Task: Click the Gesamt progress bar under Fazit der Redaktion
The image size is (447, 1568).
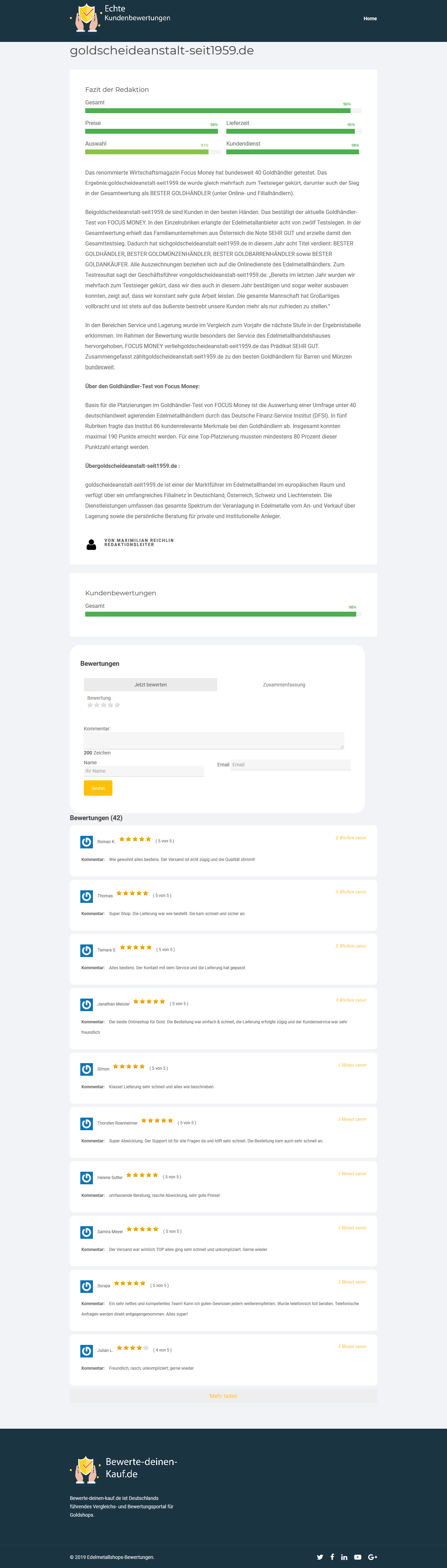Action: pos(223,111)
